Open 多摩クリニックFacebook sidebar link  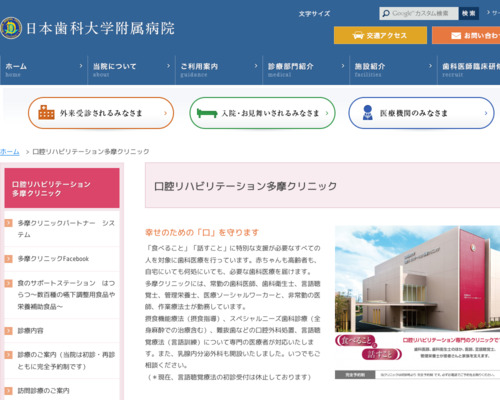tap(53, 259)
